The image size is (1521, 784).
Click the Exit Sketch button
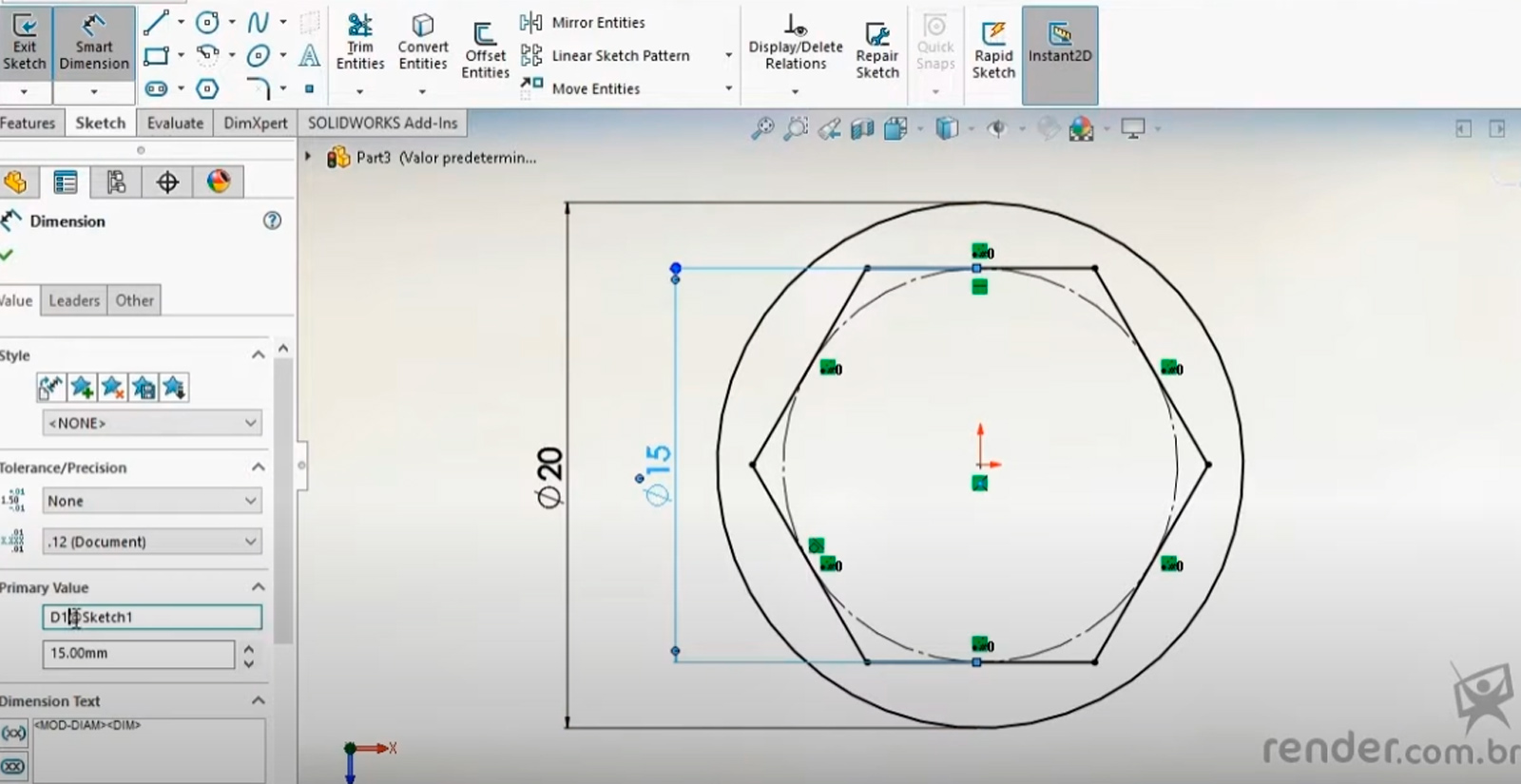point(25,42)
